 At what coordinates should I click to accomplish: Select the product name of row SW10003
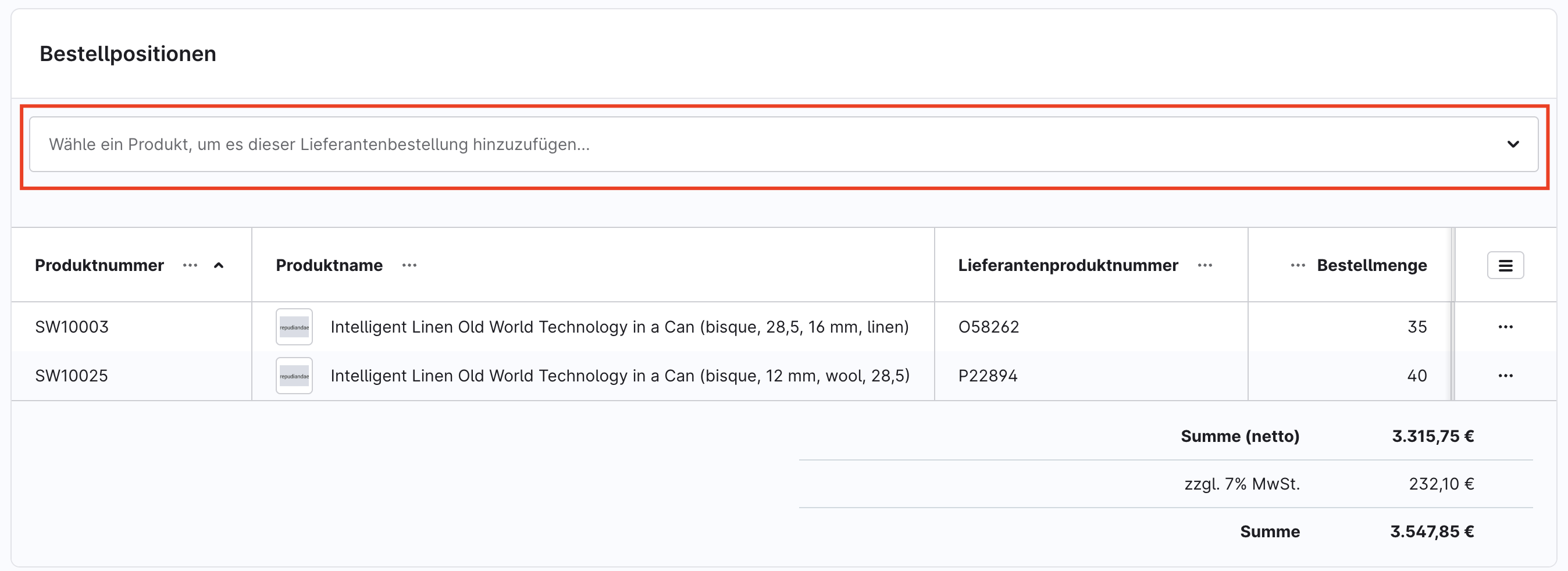point(619,326)
